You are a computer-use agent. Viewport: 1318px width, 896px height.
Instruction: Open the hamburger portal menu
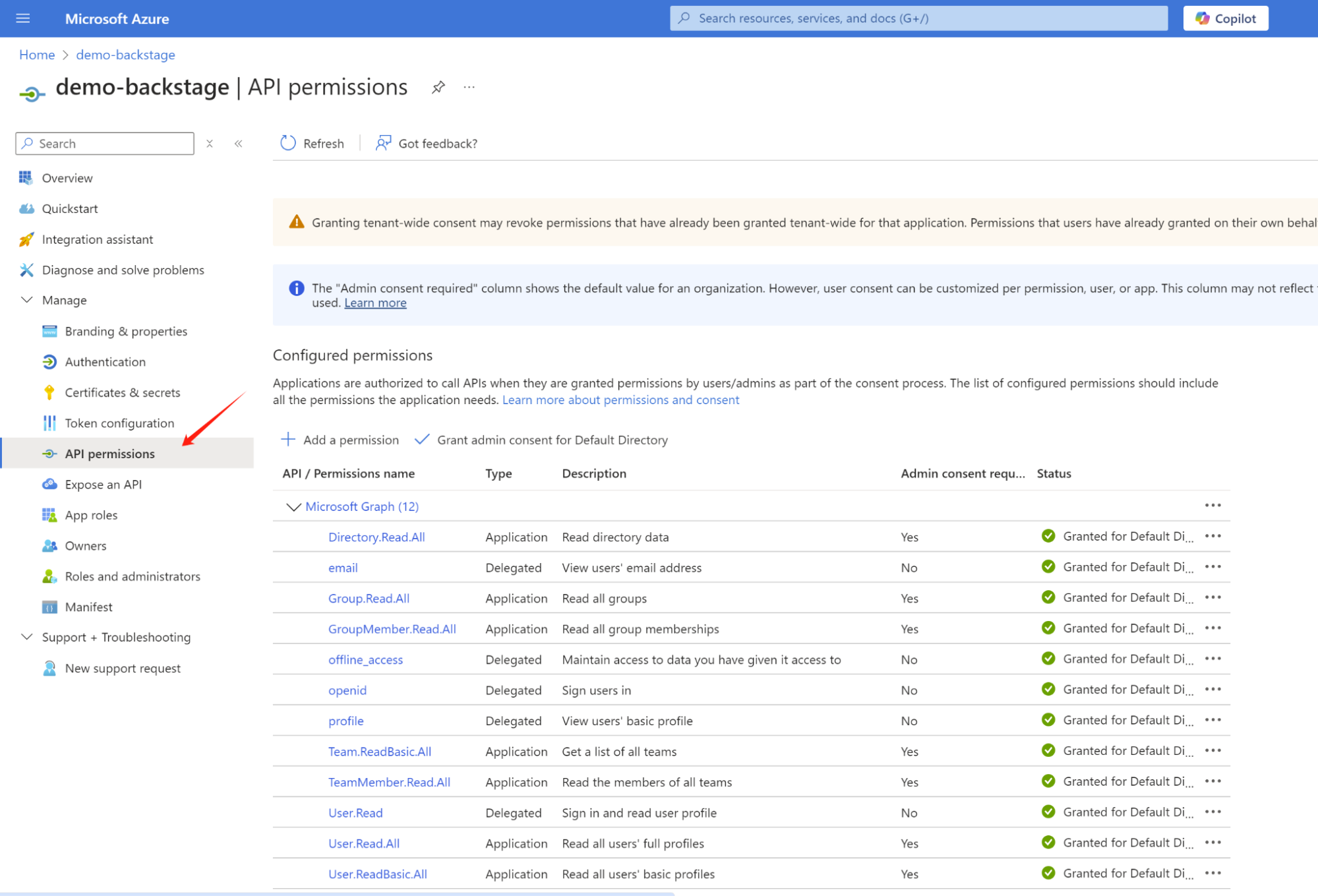pyautogui.click(x=23, y=18)
